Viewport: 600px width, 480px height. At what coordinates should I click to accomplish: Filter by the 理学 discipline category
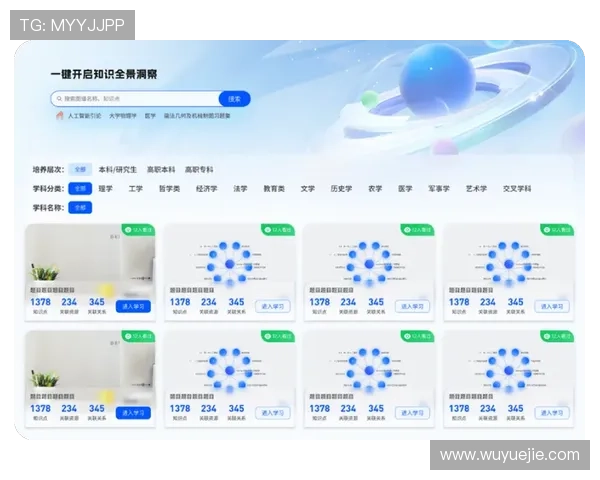(106, 188)
